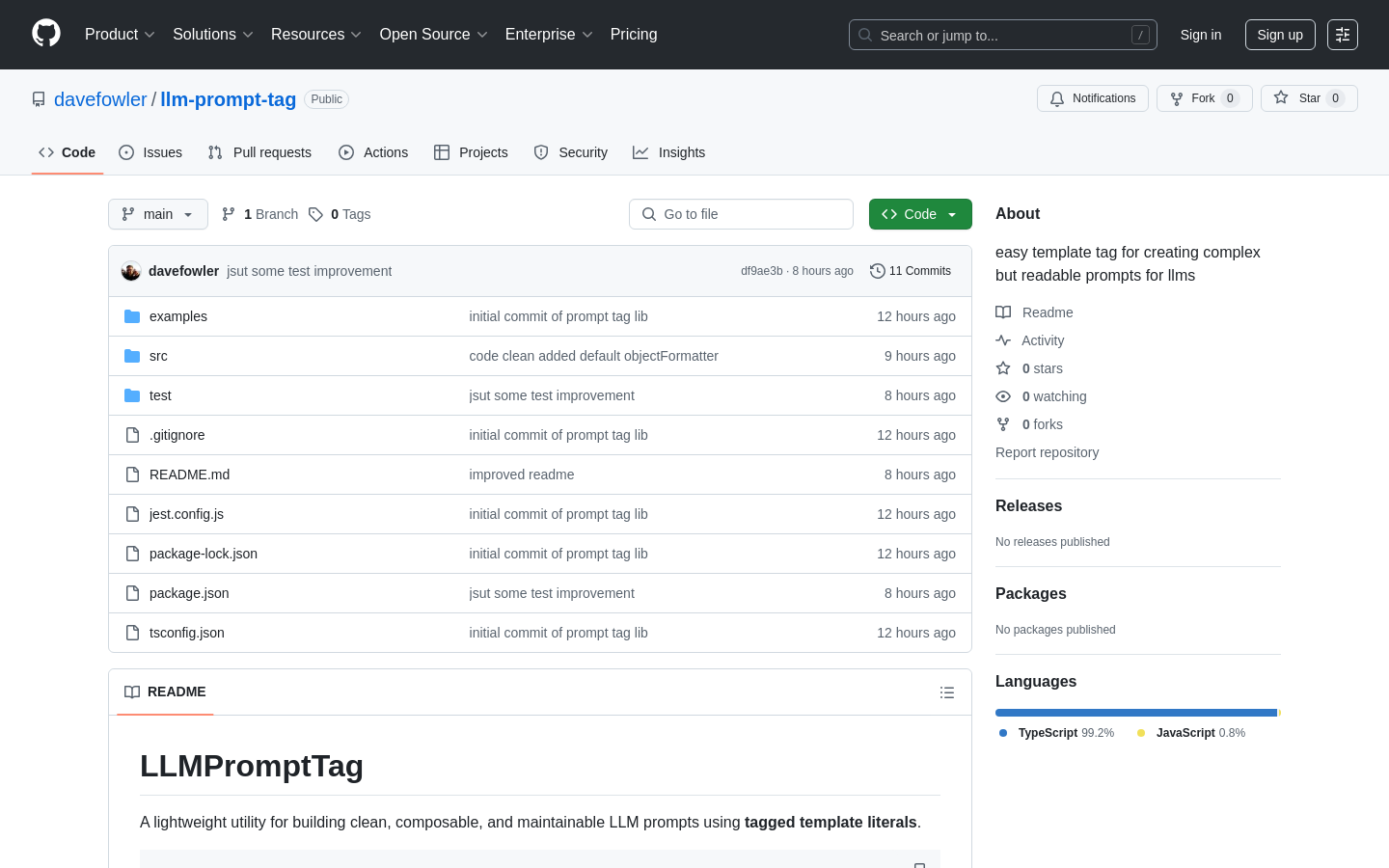Click the .gitignore file icon
Screen dimensions: 1389x868
pyautogui.click(x=132, y=435)
